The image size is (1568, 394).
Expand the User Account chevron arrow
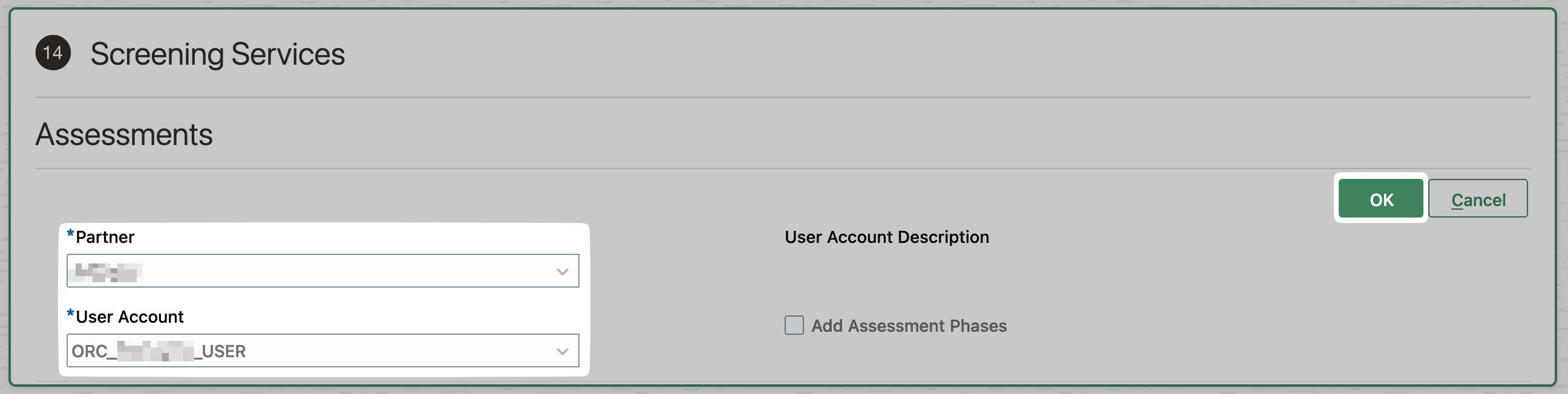click(562, 352)
